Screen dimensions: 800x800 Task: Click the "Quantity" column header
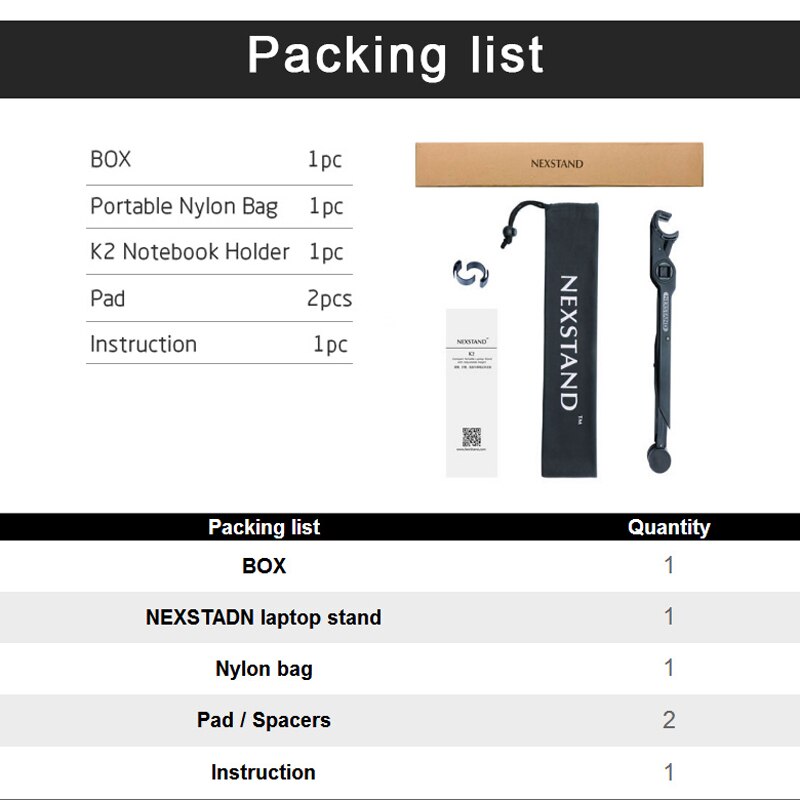[x=668, y=527]
